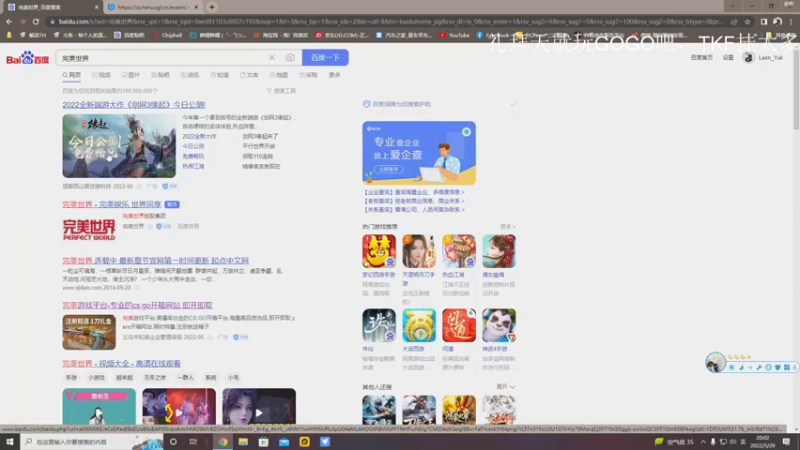
Task: Switch to the 贴吧 tab
Action: (x=160, y=75)
